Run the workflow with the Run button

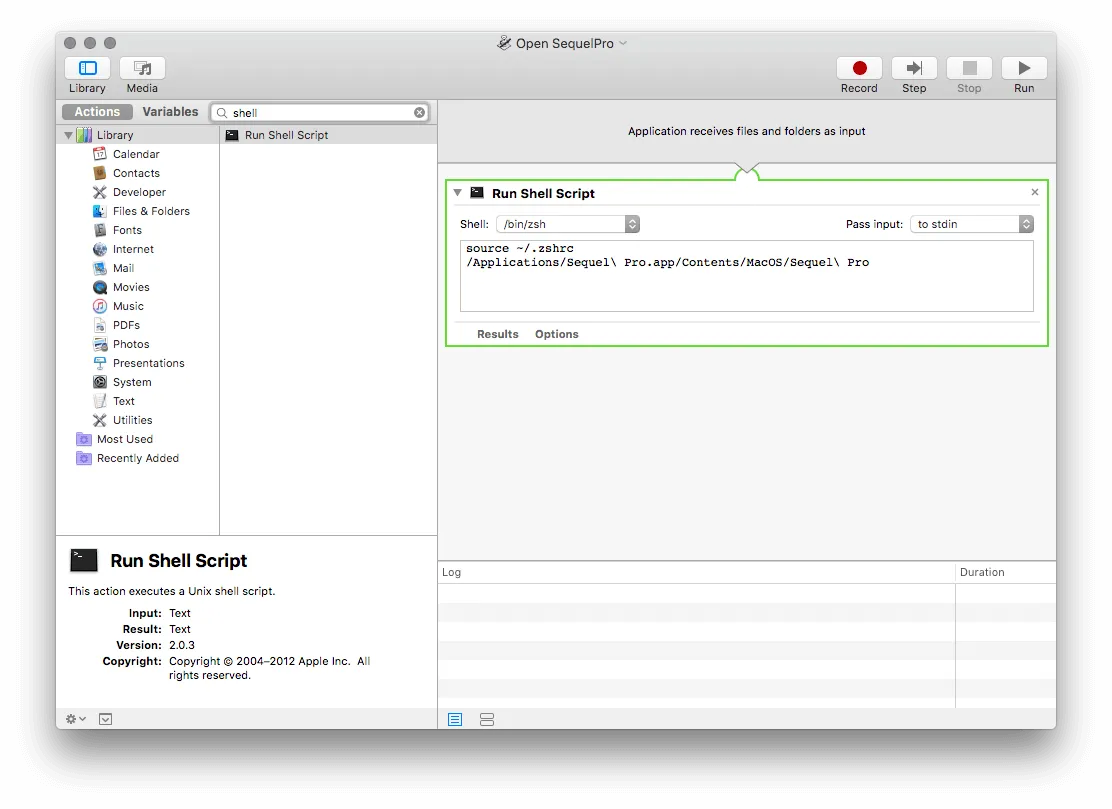pyautogui.click(x=1023, y=68)
